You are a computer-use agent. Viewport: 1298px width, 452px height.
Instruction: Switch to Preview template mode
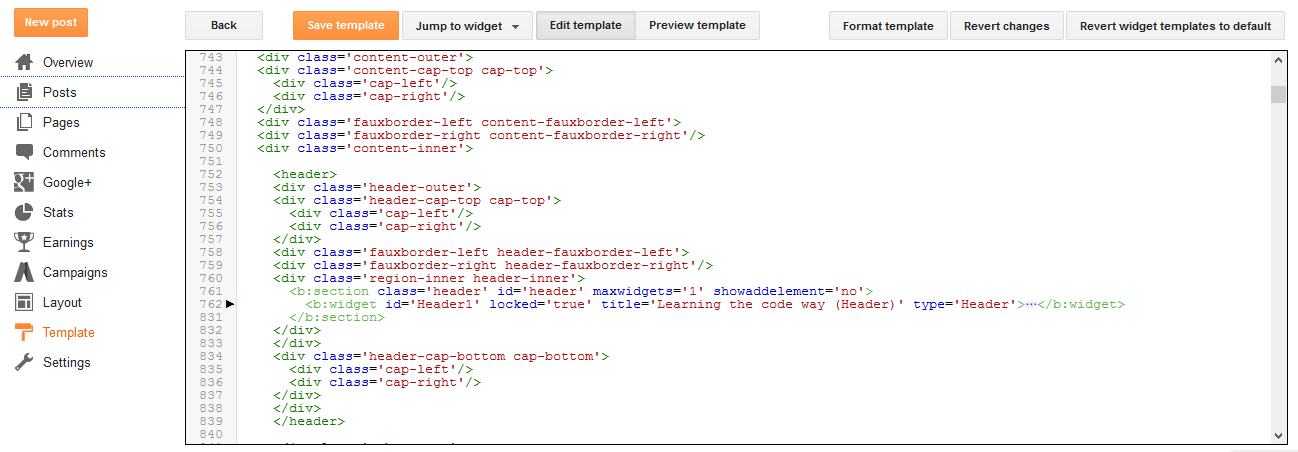[x=697, y=25]
